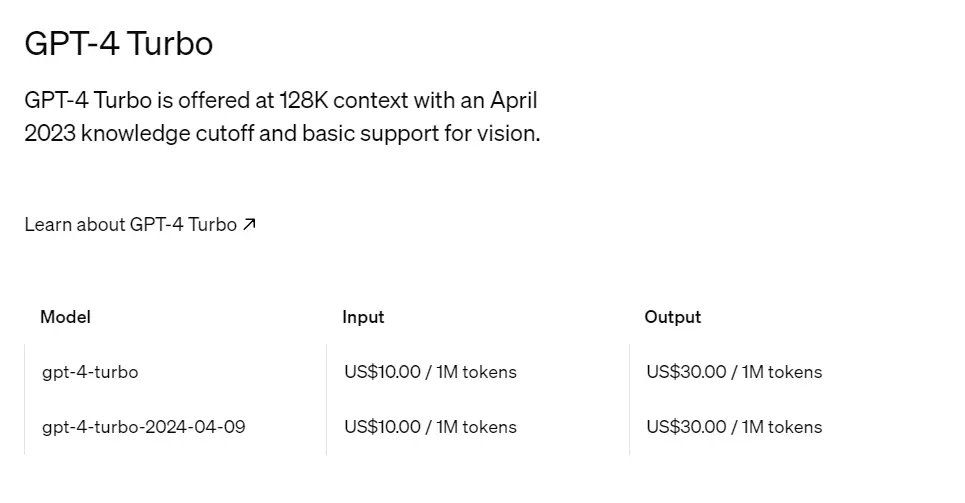Viewport: 965px width, 503px height.
Task: Click the gpt-4-turbo output price US$30.00
Action: (686, 372)
